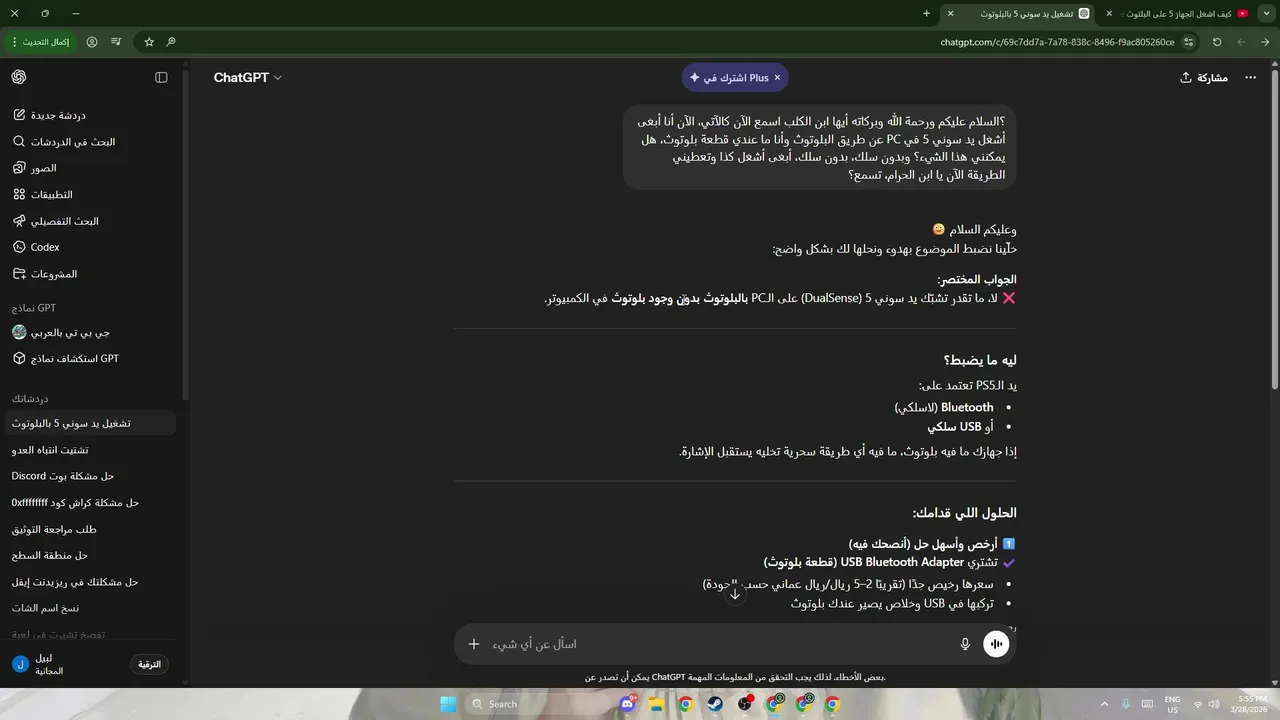The image size is (1280, 720).
Task: Click the ChatGPT logo in sidebar
Action: 19,77
